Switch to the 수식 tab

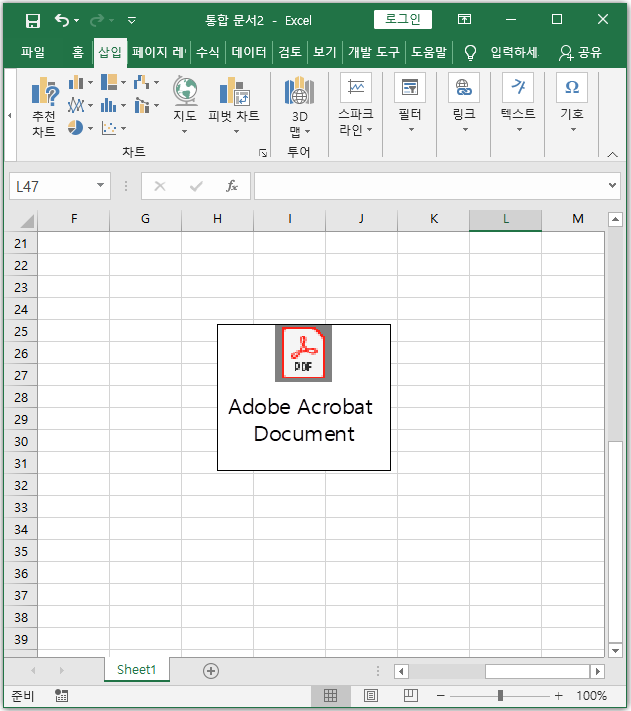click(208, 52)
